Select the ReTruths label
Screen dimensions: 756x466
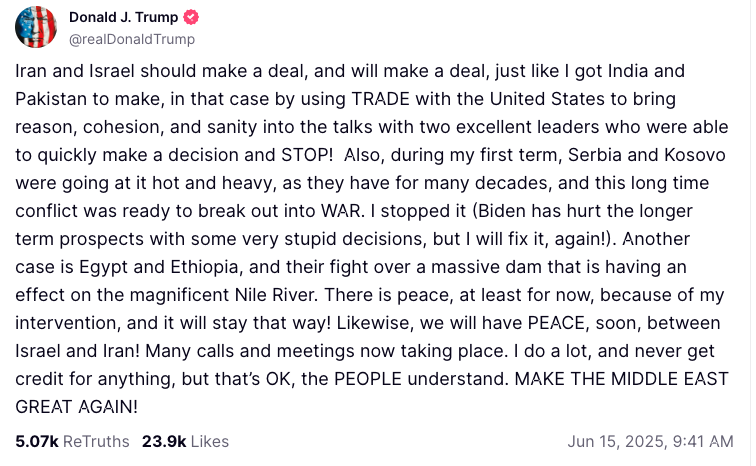[96, 441]
